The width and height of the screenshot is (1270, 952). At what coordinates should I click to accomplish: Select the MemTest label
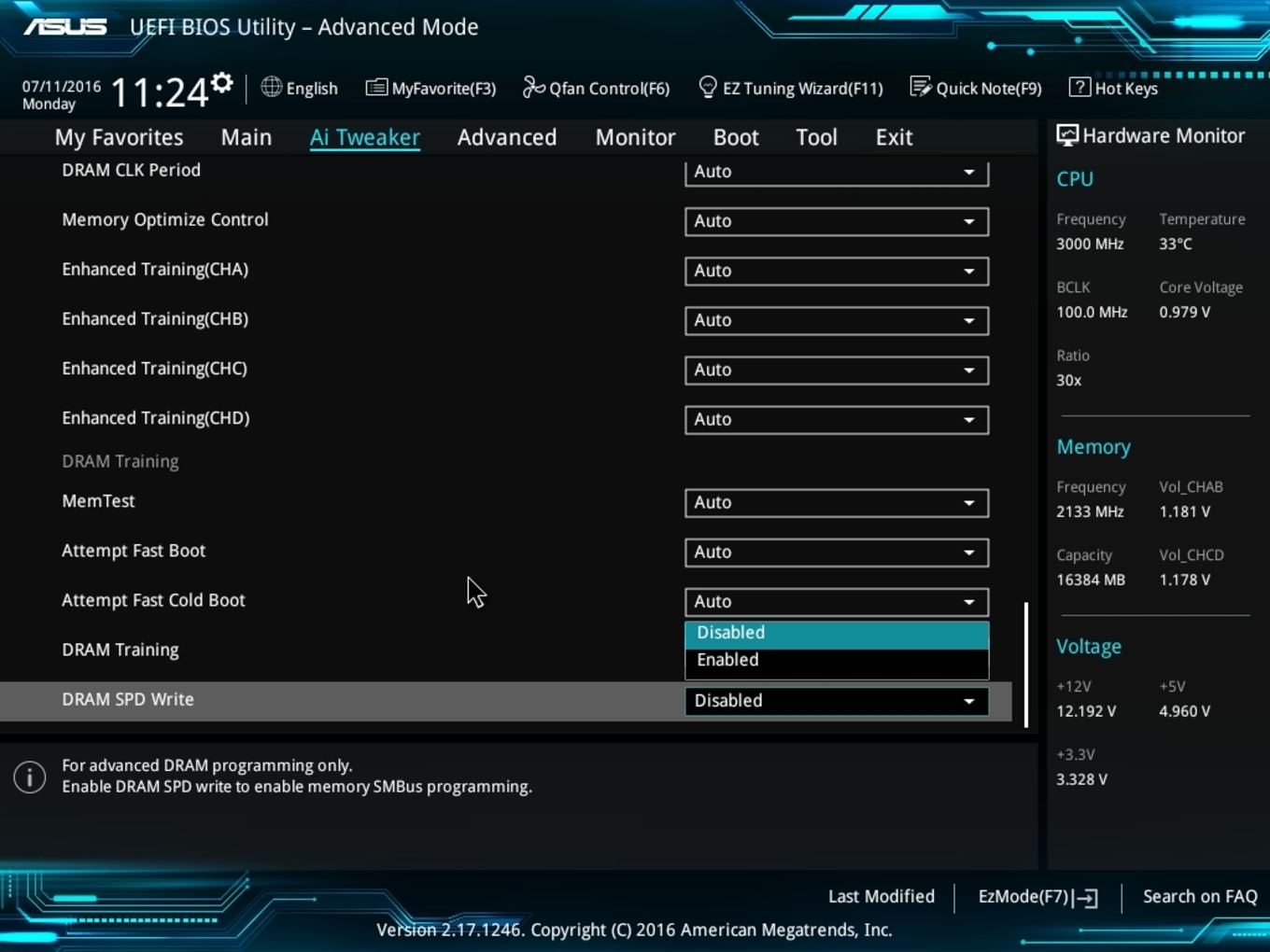coord(98,501)
